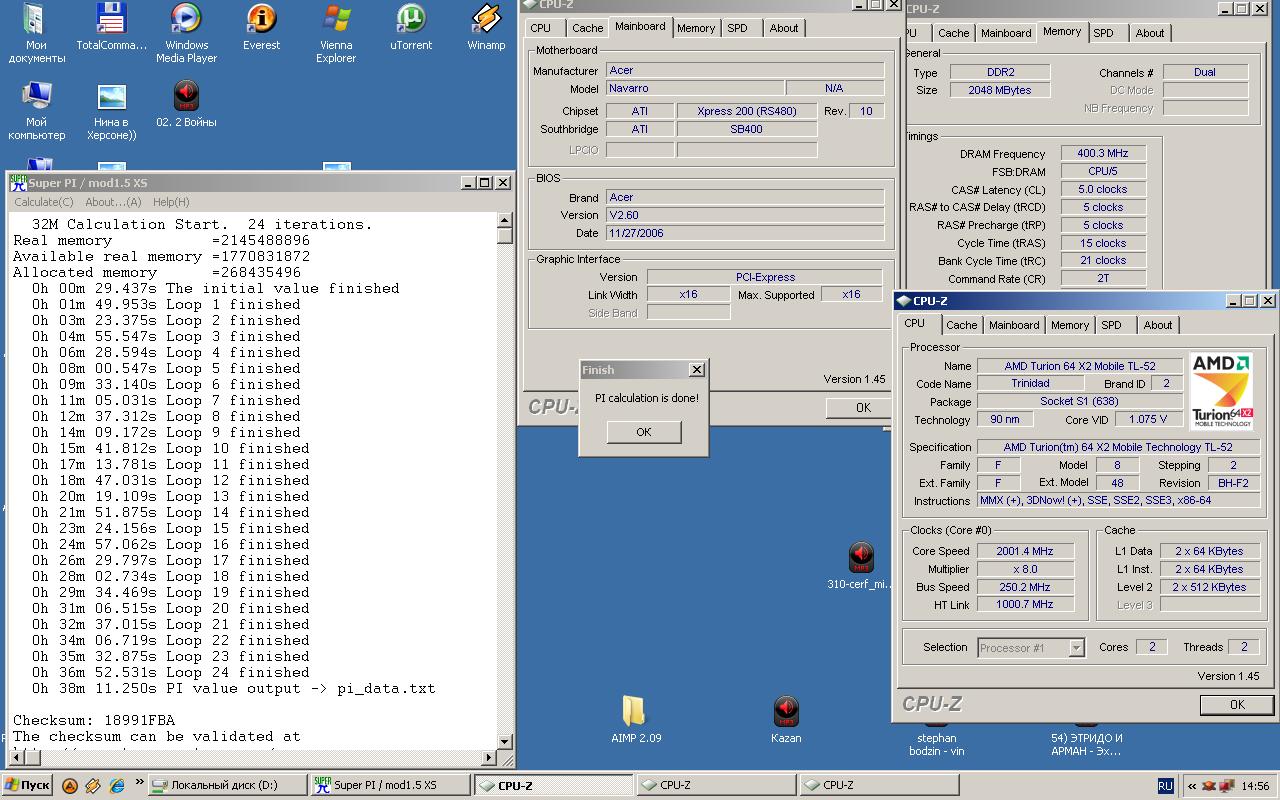Click the AMD Turion 64 X2 logo
1280x800 pixels.
click(x=1221, y=391)
